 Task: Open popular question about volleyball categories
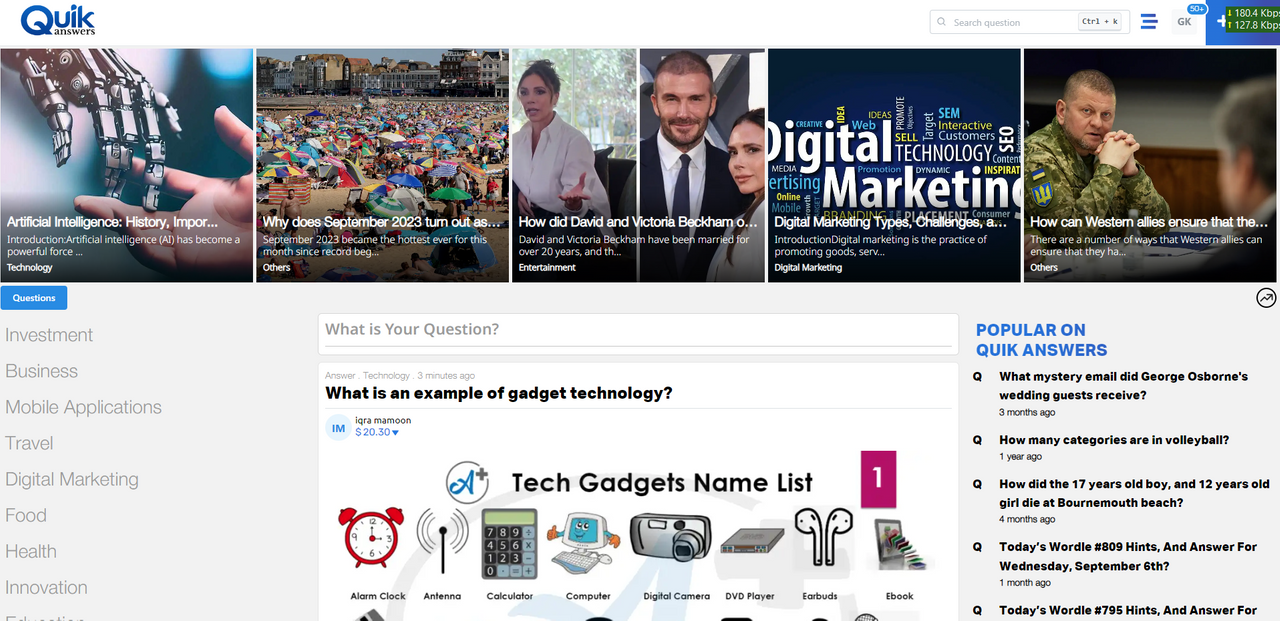pos(1114,440)
